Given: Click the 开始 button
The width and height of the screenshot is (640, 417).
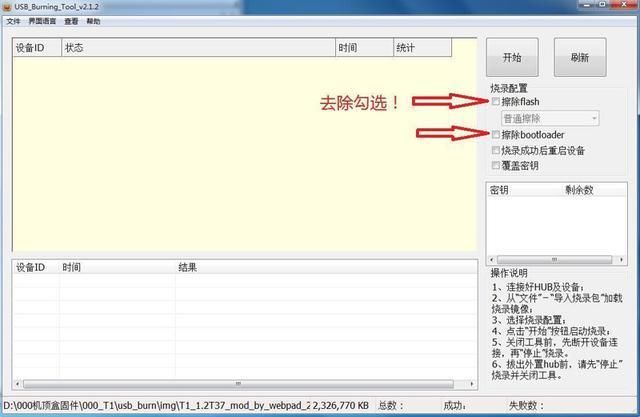Looking at the screenshot, I should pyautogui.click(x=512, y=57).
